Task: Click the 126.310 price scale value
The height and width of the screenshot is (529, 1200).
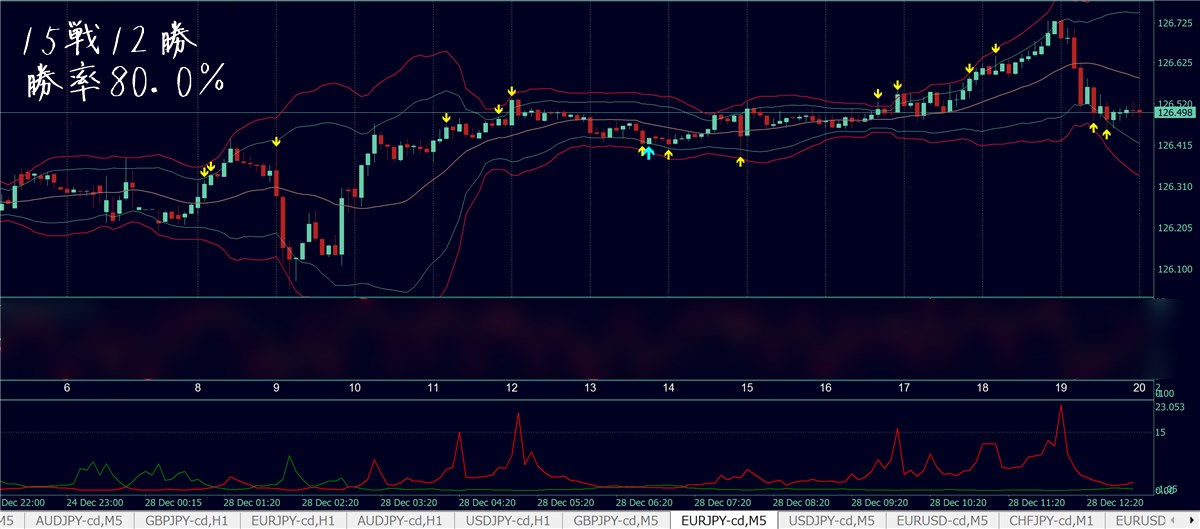Action: (1174, 187)
